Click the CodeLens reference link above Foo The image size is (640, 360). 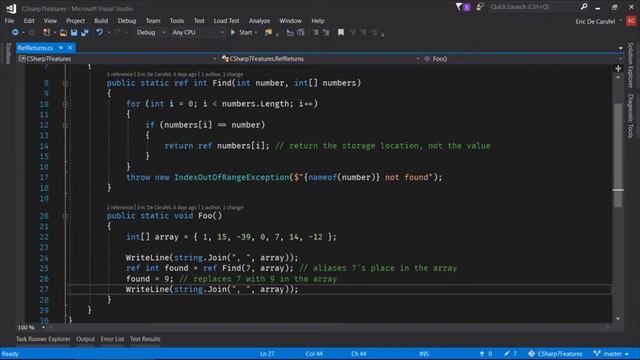click(x=119, y=207)
